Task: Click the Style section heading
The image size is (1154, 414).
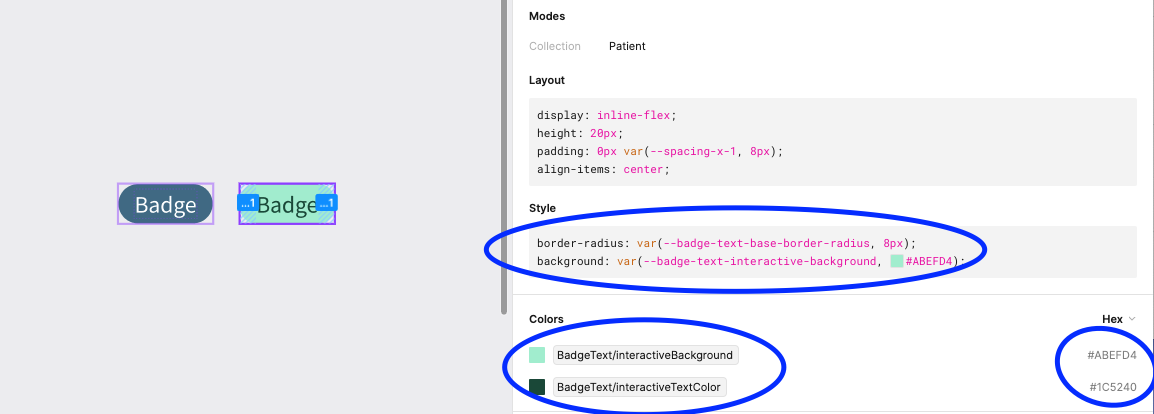Action: pyautogui.click(x=542, y=208)
